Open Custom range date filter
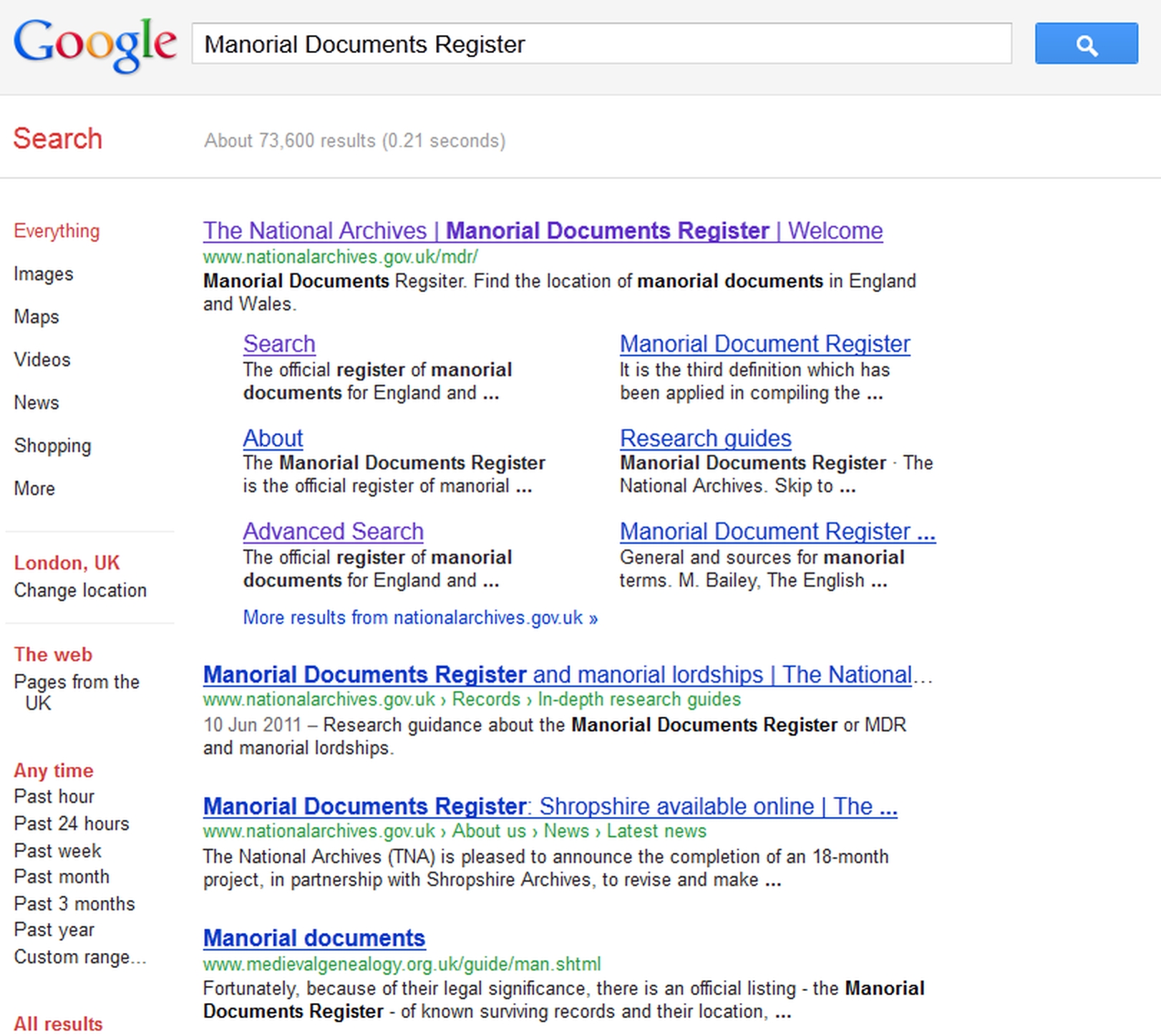 pyautogui.click(x=80, y=957)
